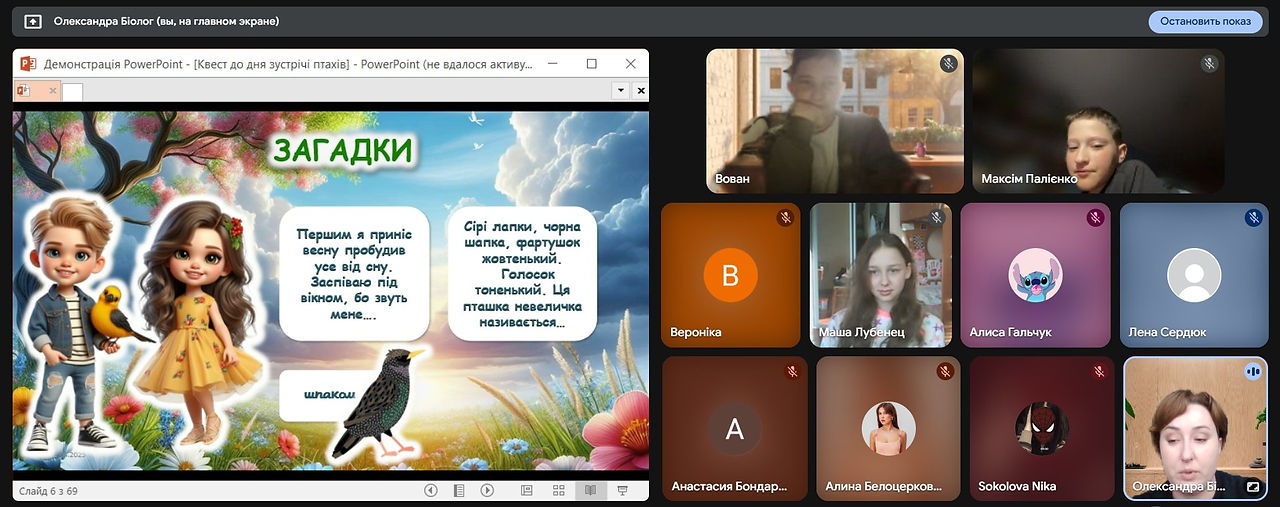The height and width of the screenshot is (507, 1280).
Task: Start Slide Show from status bar icon
Action: (x=621, y=490)
